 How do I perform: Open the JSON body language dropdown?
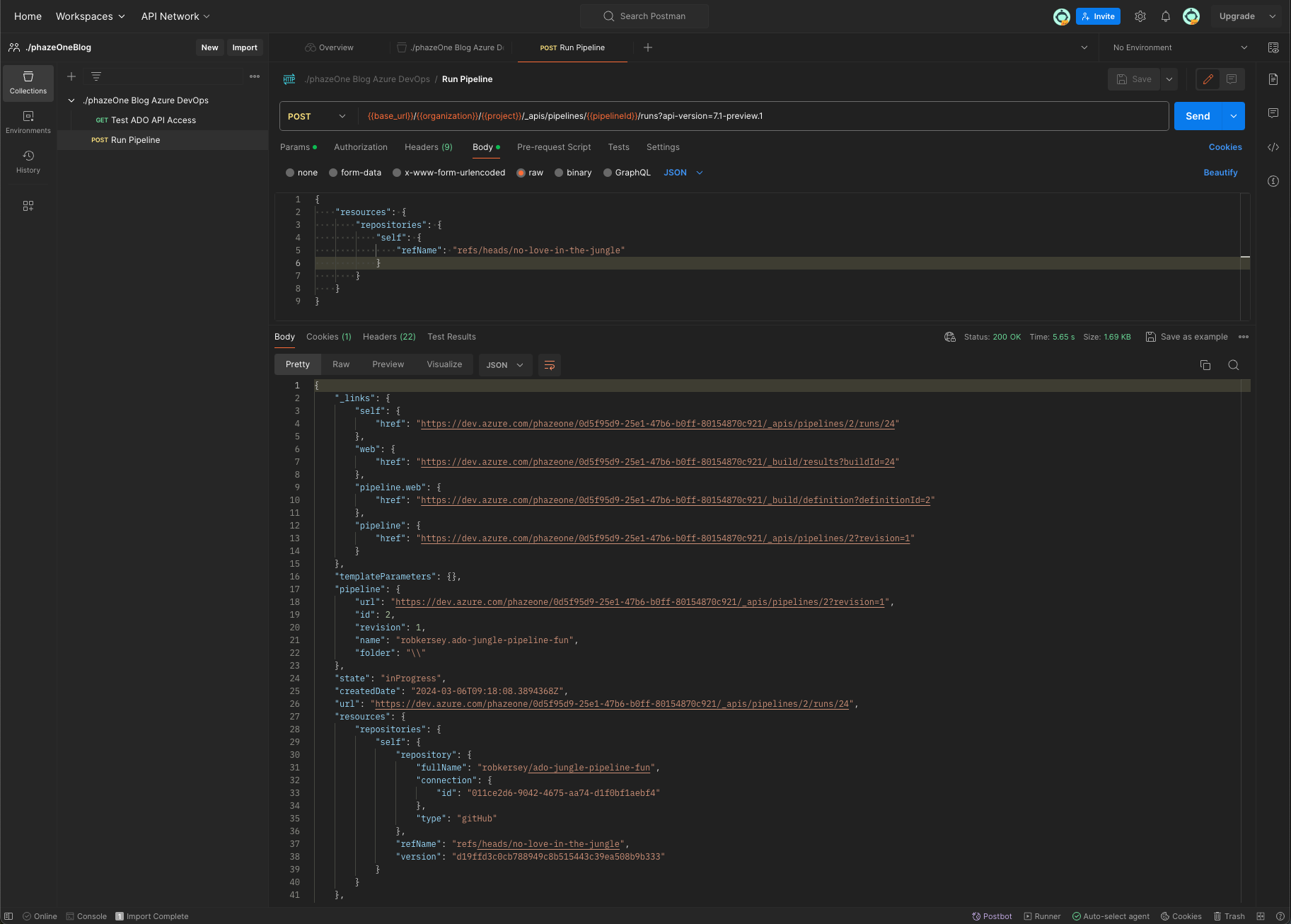click(x=683, y=173)
